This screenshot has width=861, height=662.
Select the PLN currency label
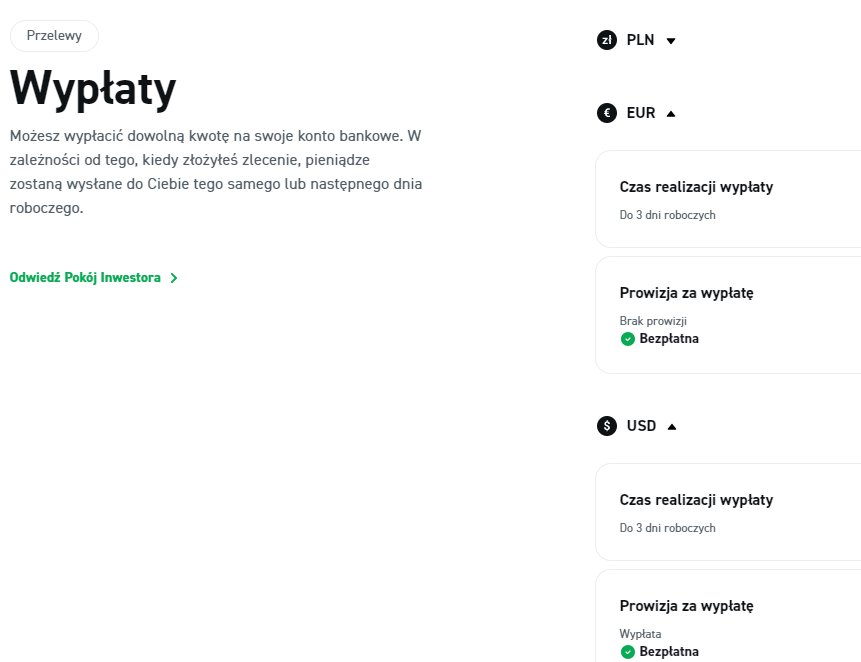640,41
